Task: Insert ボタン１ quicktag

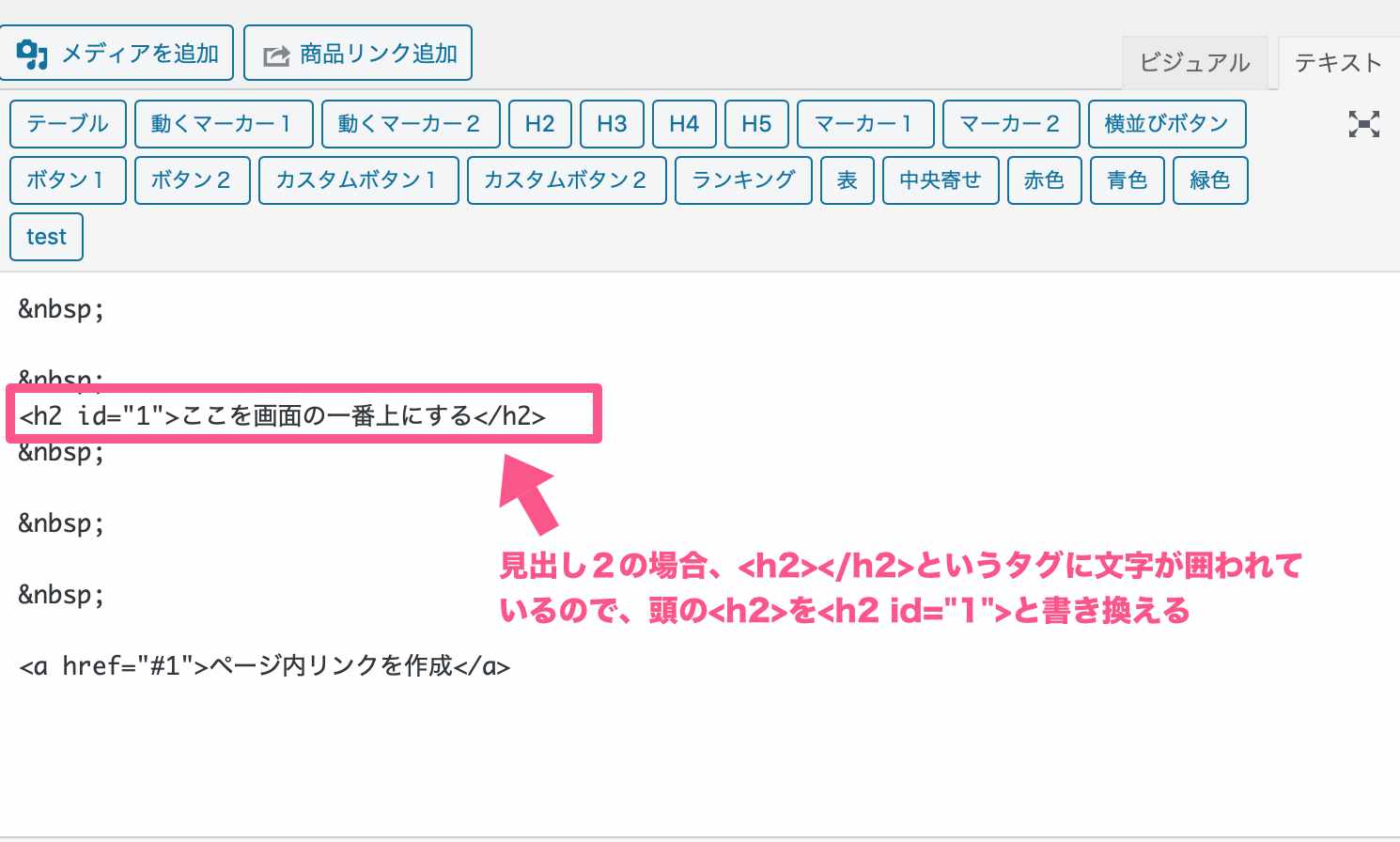Action: [x=68, y=180]
